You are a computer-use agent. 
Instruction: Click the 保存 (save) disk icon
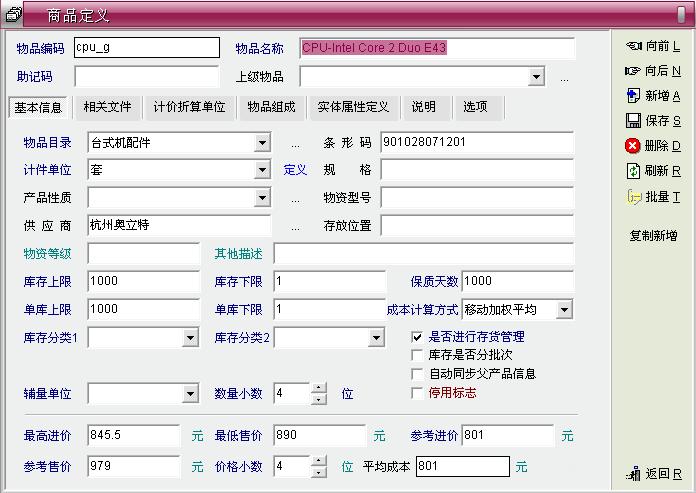(633, 121)
